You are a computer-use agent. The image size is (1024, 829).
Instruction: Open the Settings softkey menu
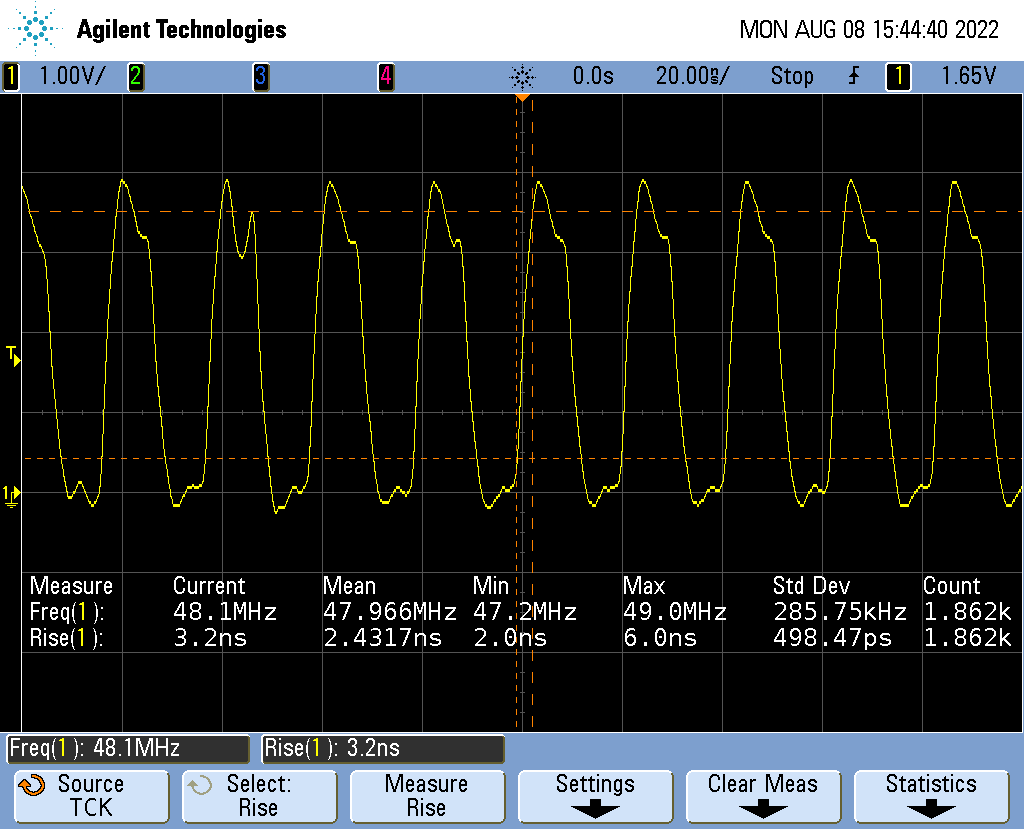594,795
